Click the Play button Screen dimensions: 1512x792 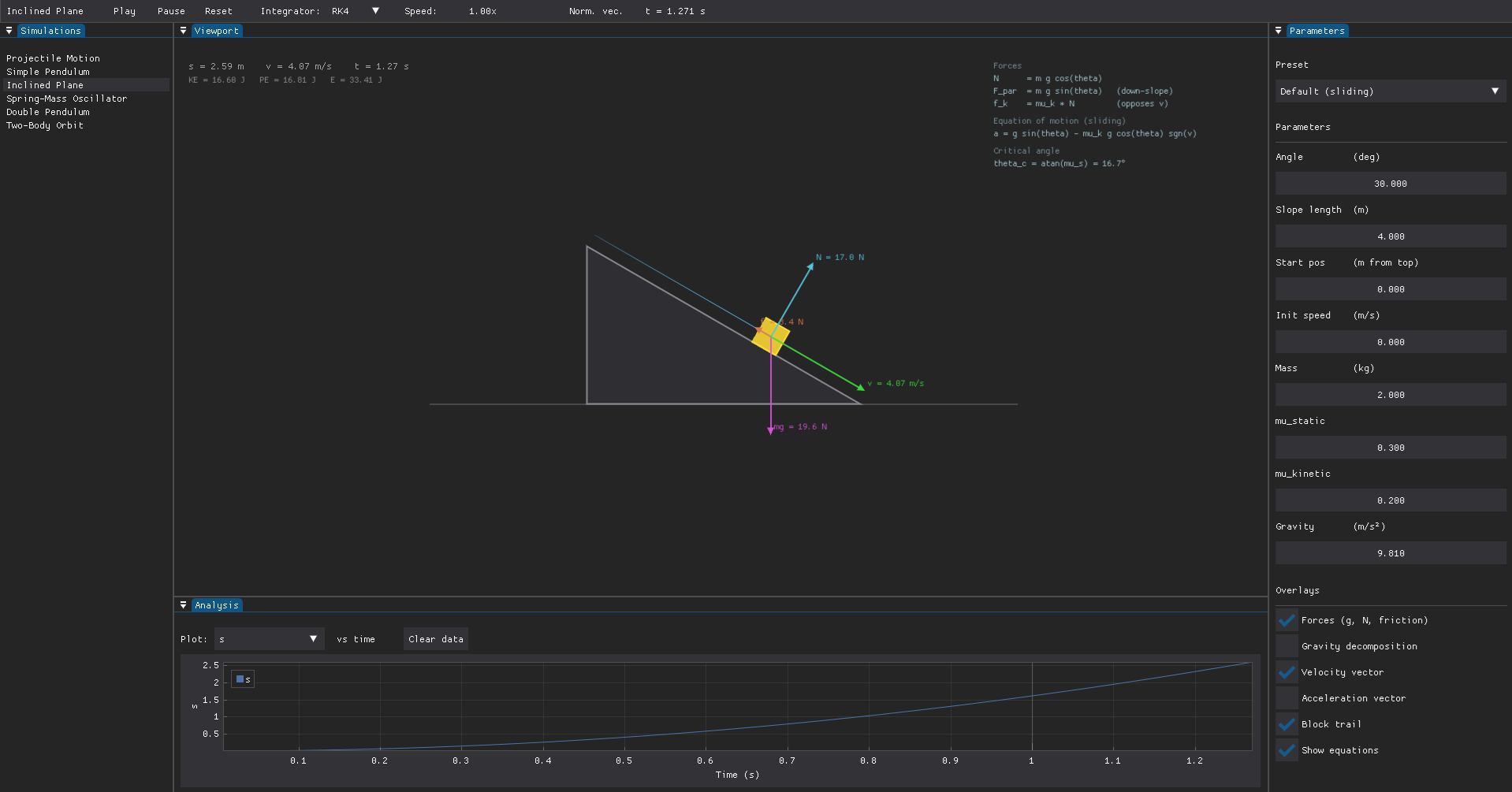click(x=125, y=11)
